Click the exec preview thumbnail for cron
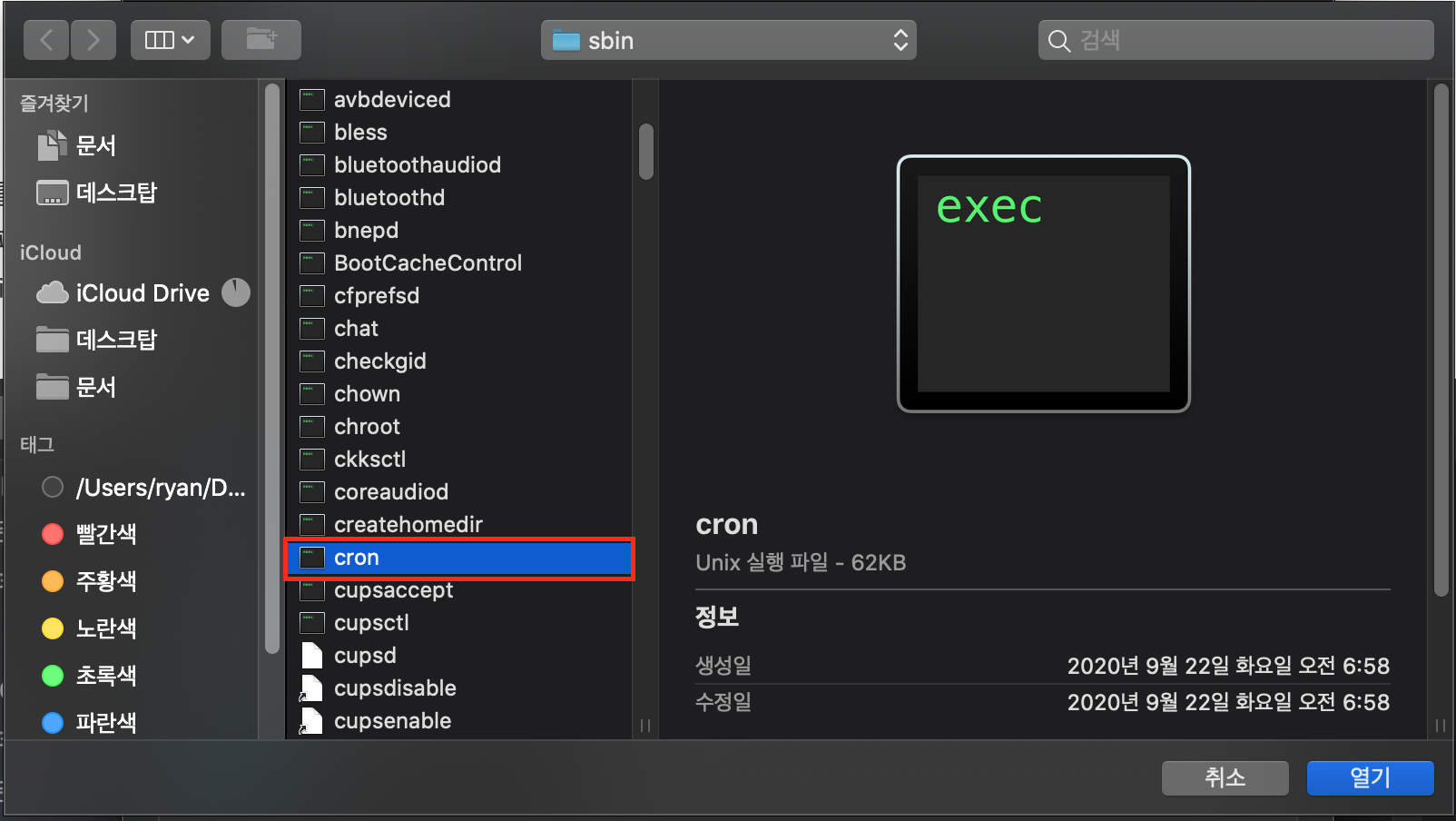Image resolution: width=1456 pixels, height=821 pixels. coord(1042,282)
